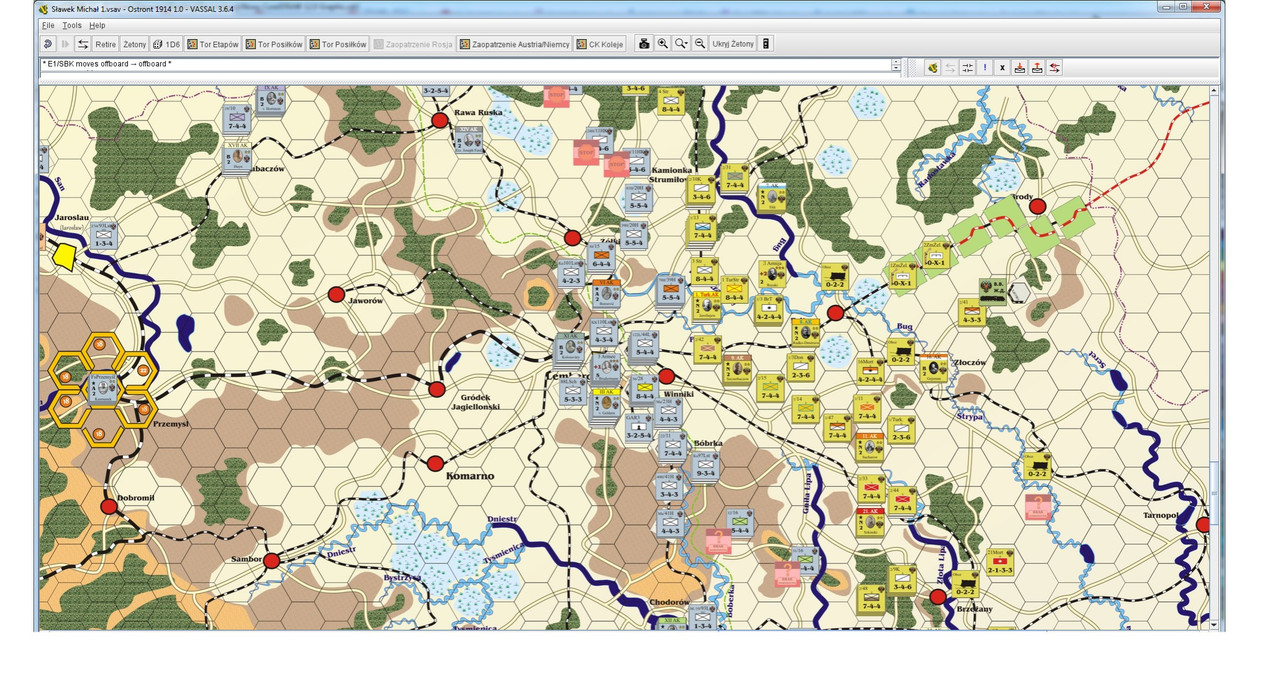1280x700 pixels.
Task: Click the connect to server arrows icon
Action: pyautogui.click(x=82, y=44)
